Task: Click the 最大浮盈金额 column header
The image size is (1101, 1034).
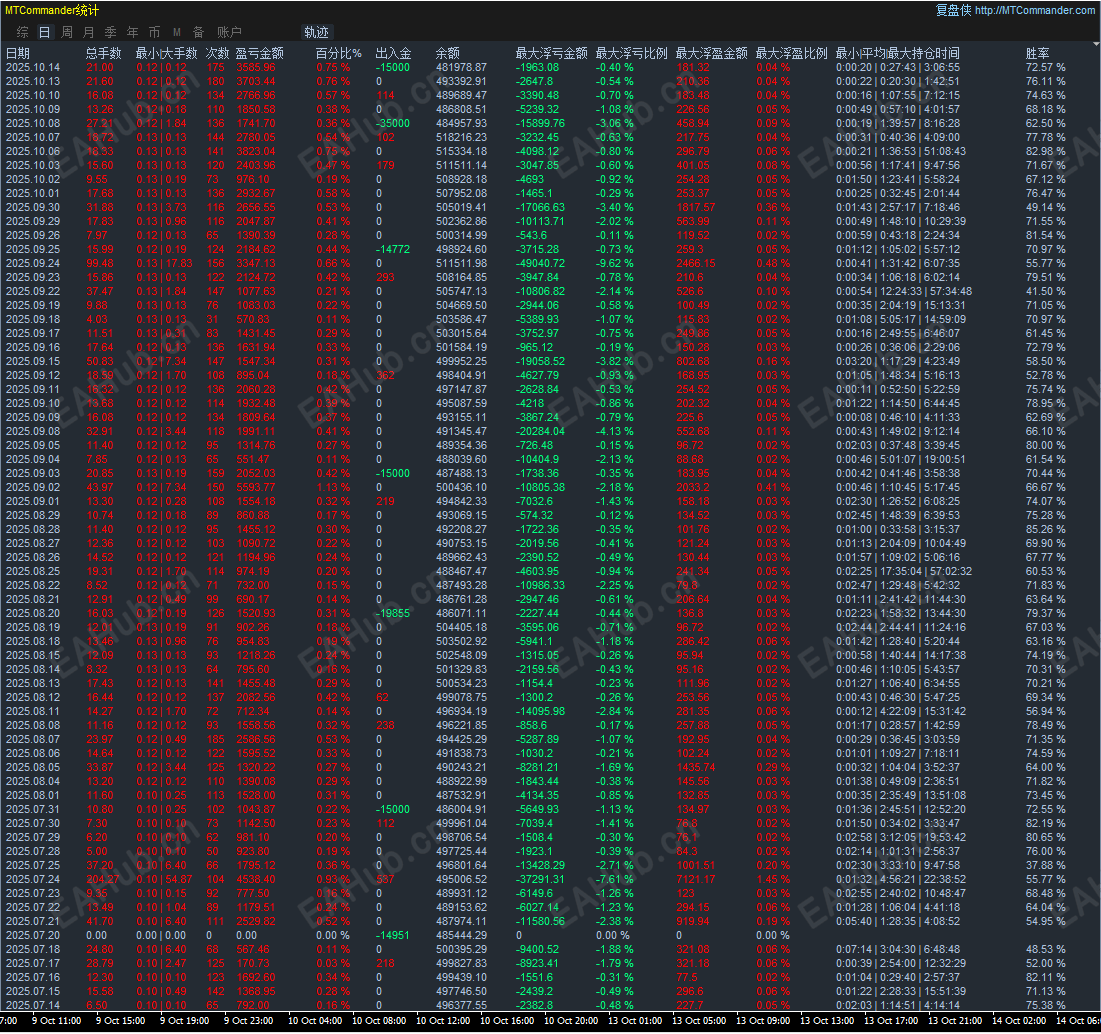Action: pyautogui.click(x=711, y=53)
